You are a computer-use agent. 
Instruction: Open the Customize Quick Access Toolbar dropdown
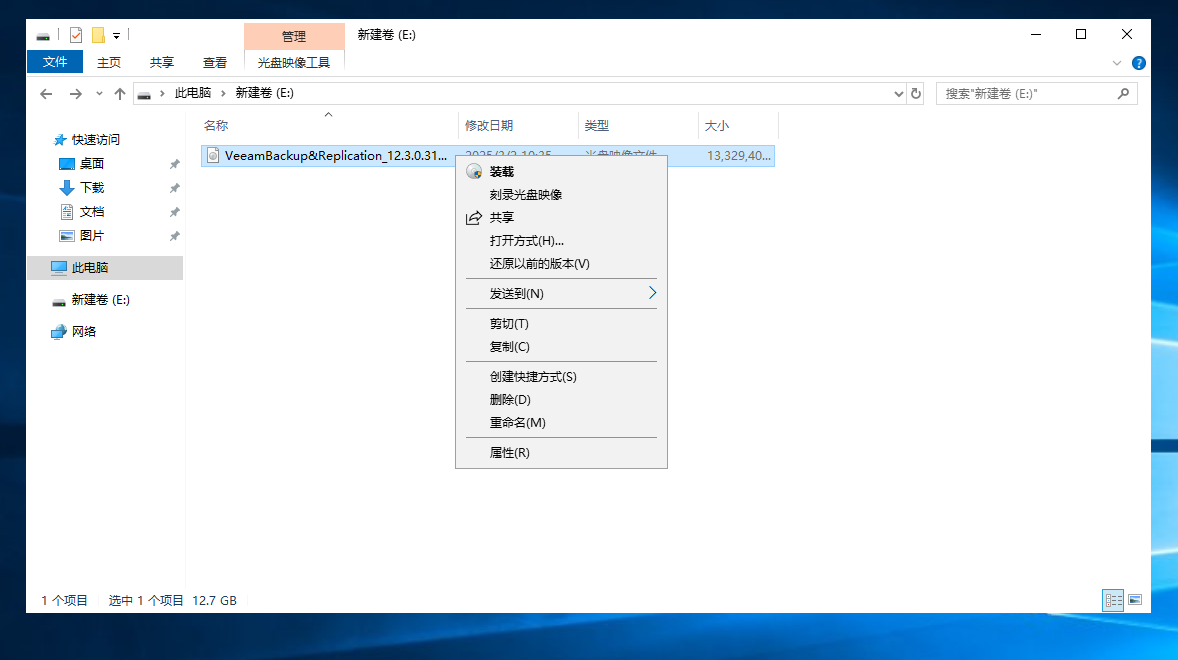pos(116,35)
